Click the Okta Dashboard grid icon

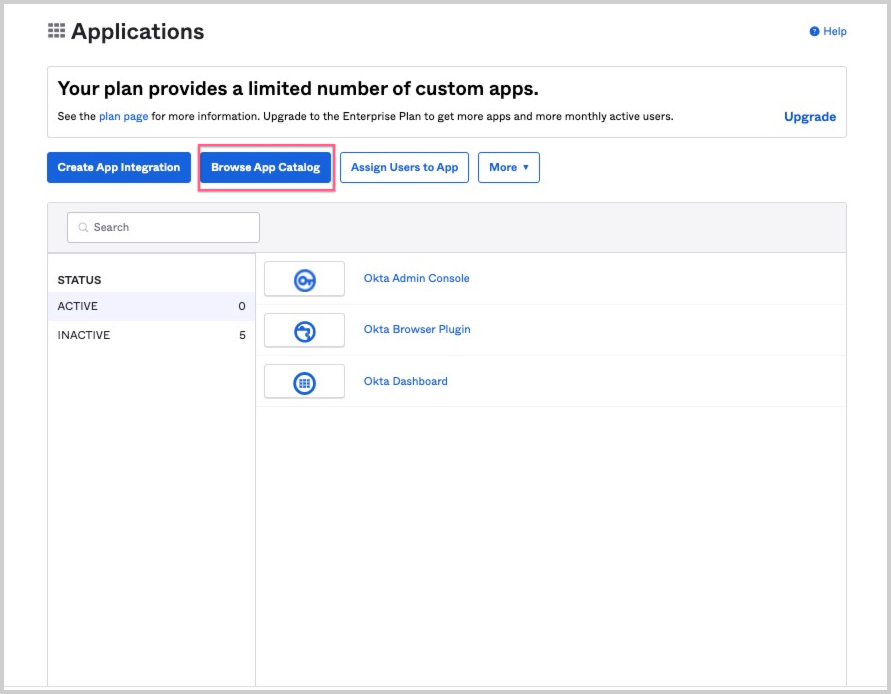click(x=304, y=383)
